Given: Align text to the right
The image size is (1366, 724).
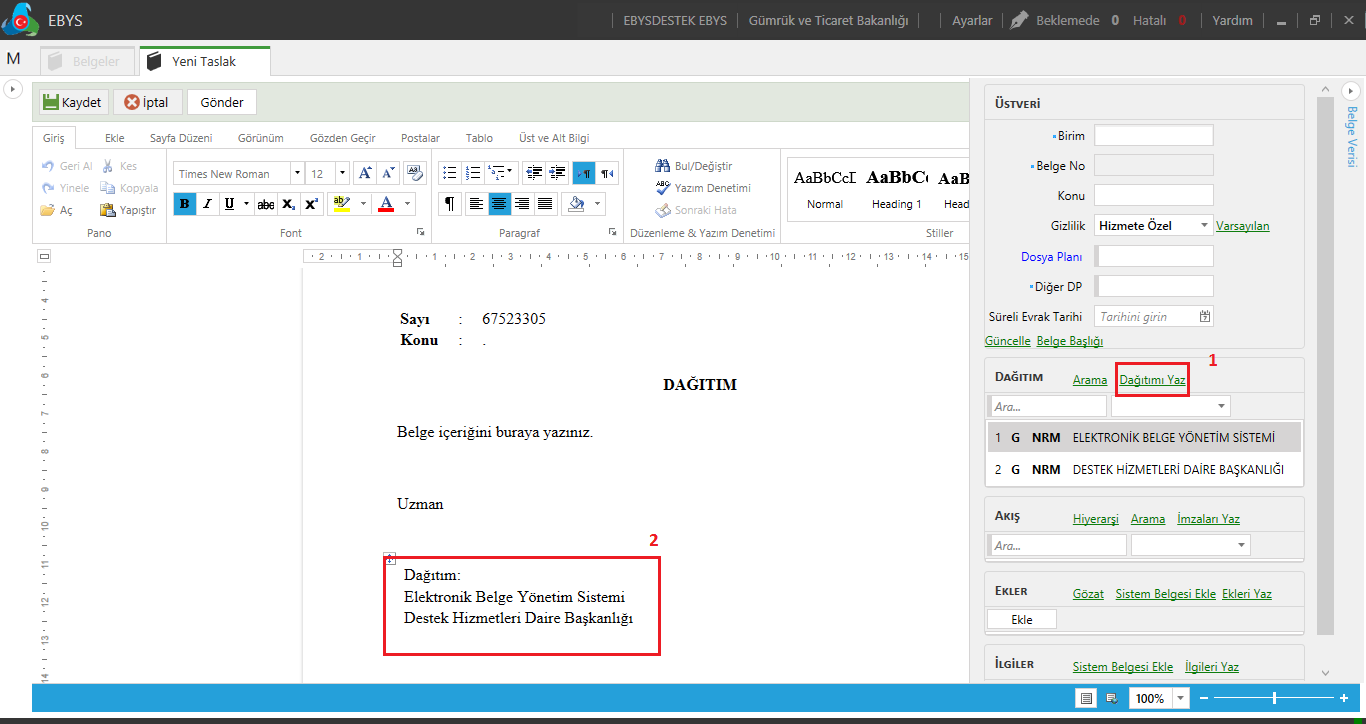Looking at the screenshot, I should [x=522, y=204].
